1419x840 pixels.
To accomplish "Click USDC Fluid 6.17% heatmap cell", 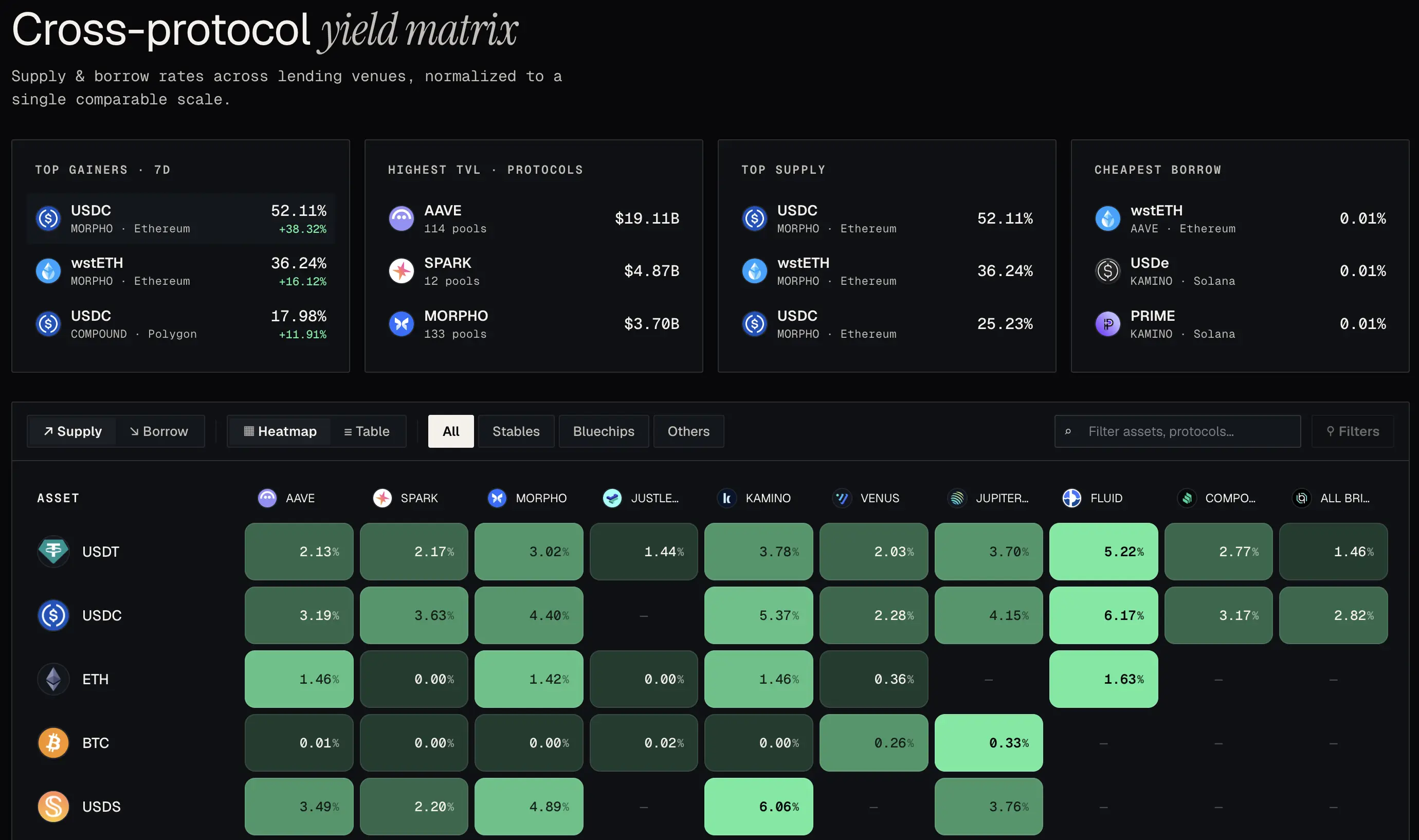I will pyautogui.click(x=1104, y=615).
